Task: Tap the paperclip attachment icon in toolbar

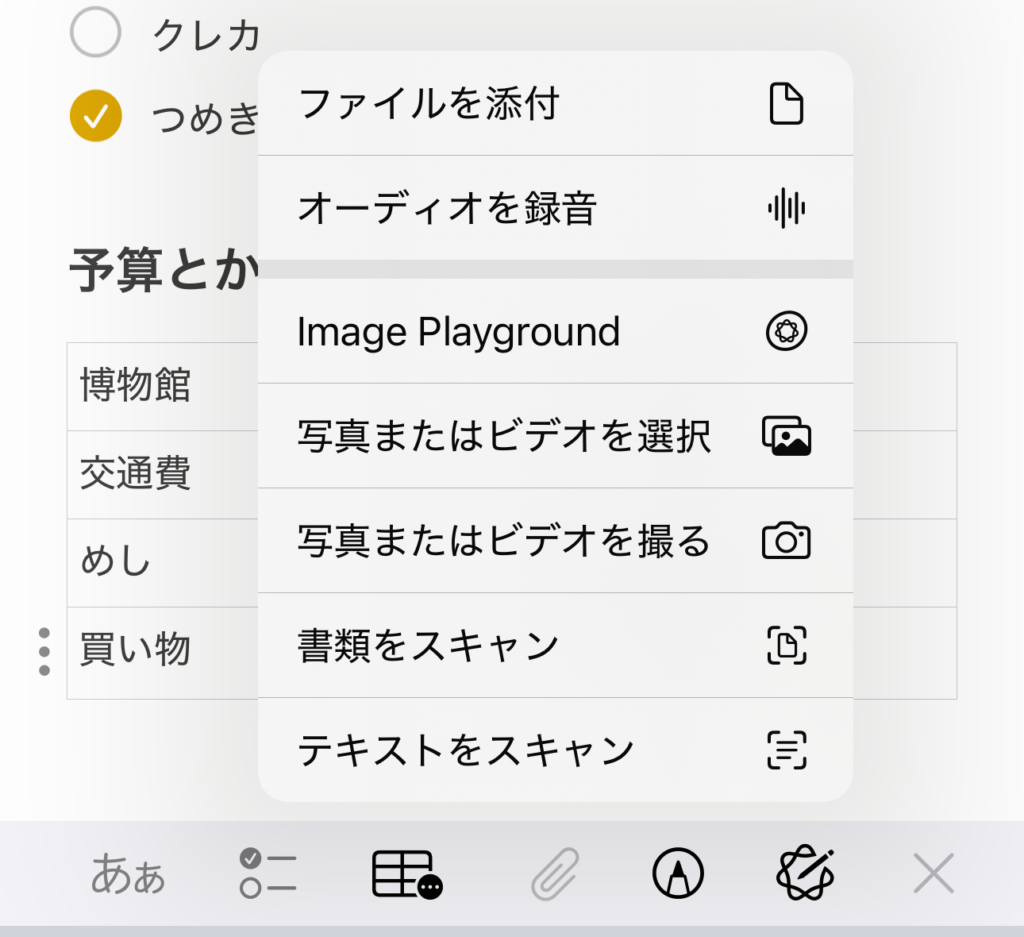Action: pyautogui.click(x=555, y=875)
